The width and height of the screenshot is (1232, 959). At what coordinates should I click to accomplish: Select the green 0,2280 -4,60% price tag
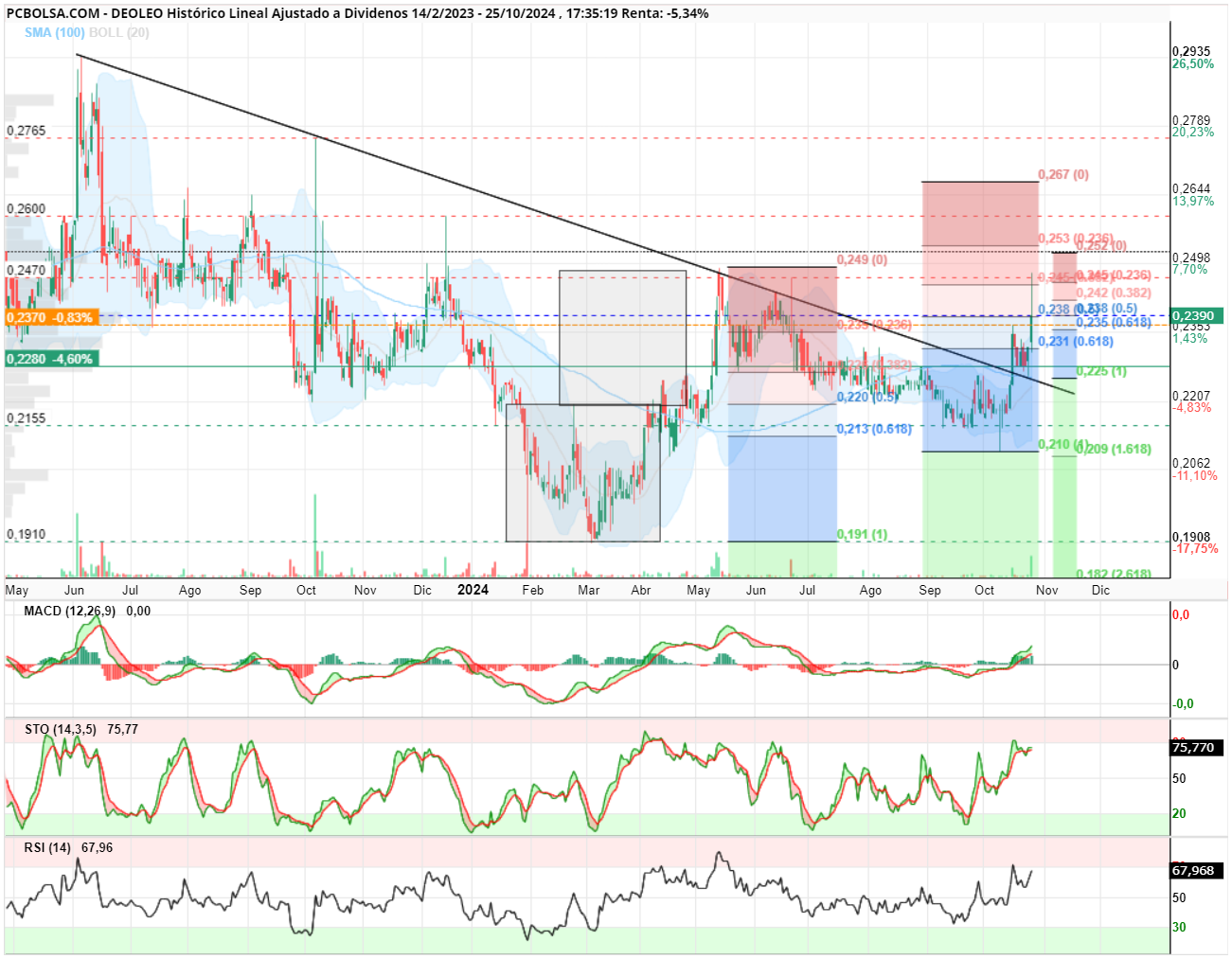[x=50, y=359]
